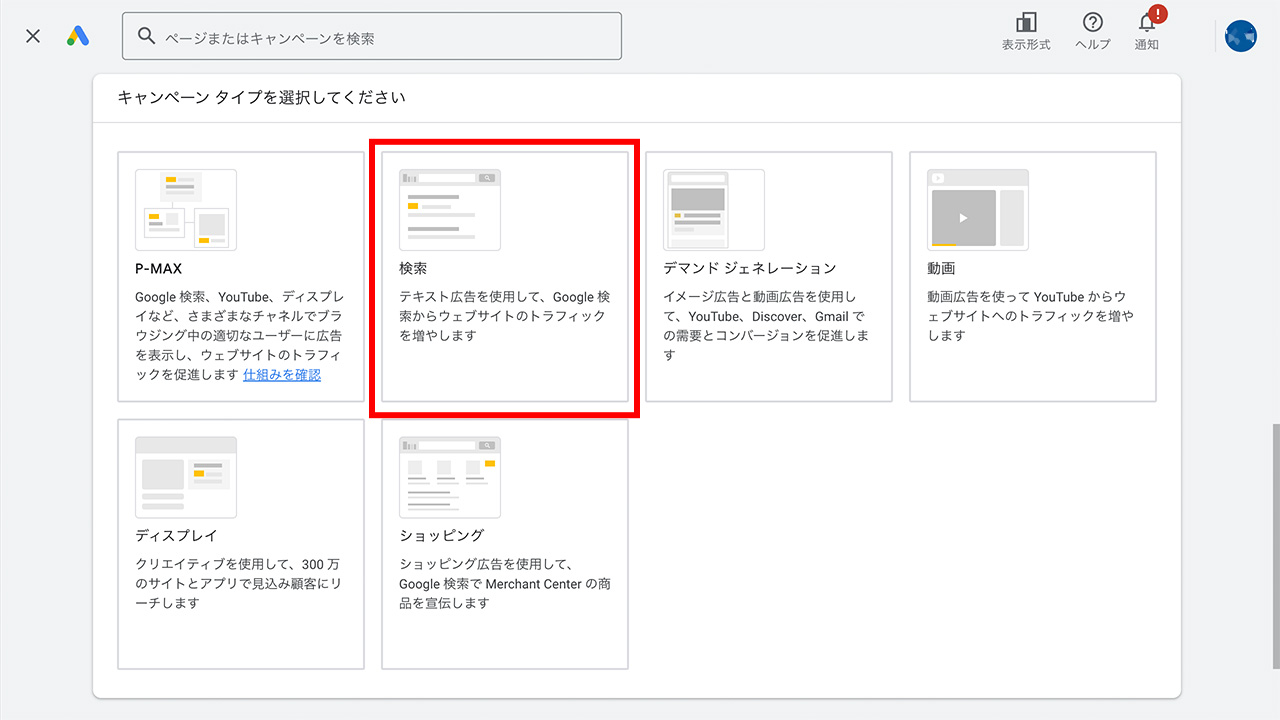View notifications via the 通知 bell icon
The image size is (1280, 720).
[x=1146, y=25]
